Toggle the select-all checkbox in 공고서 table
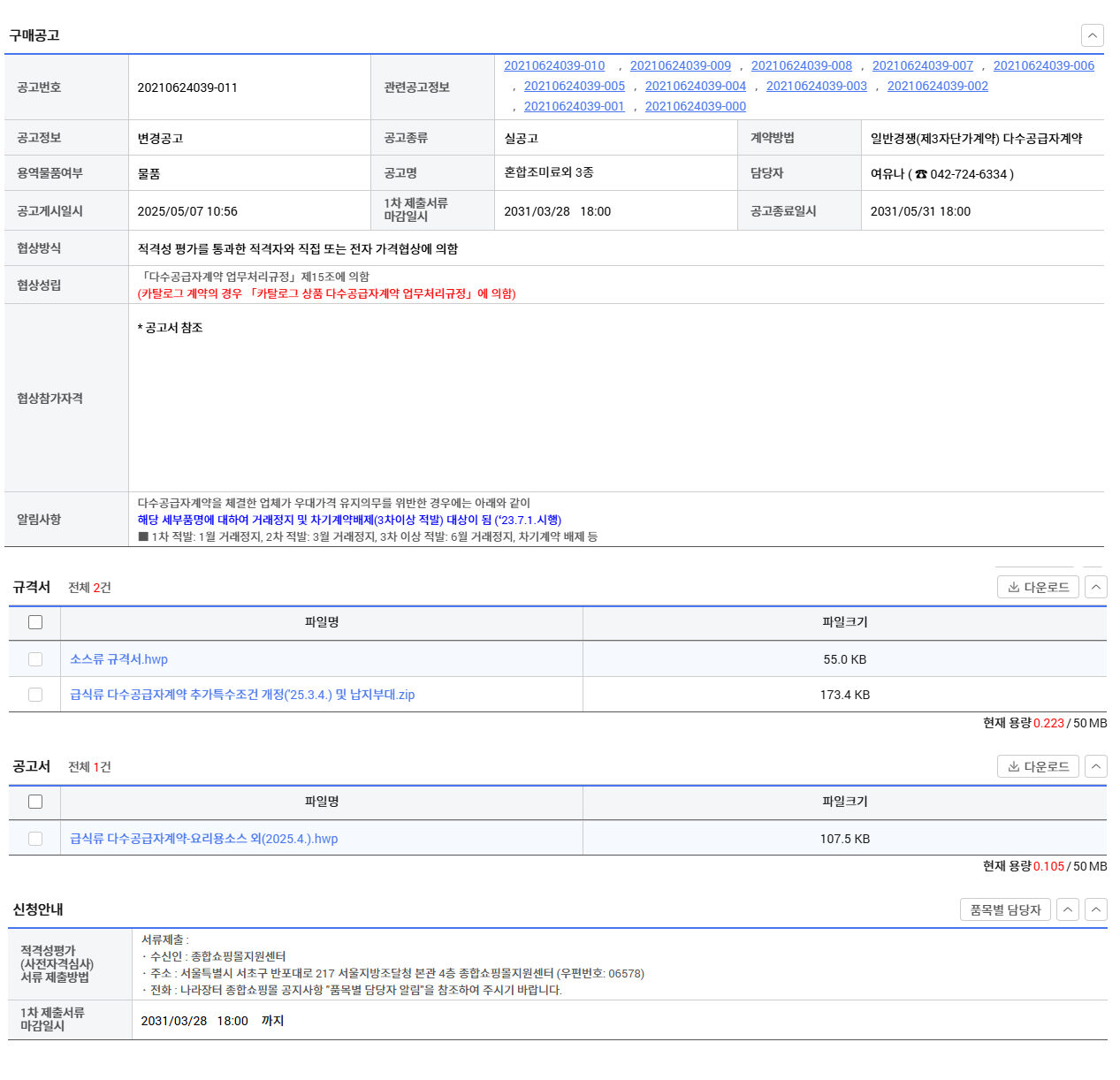Image resolution: width=1120 pixels, height=1080 pixels. [x=35, y=802]
